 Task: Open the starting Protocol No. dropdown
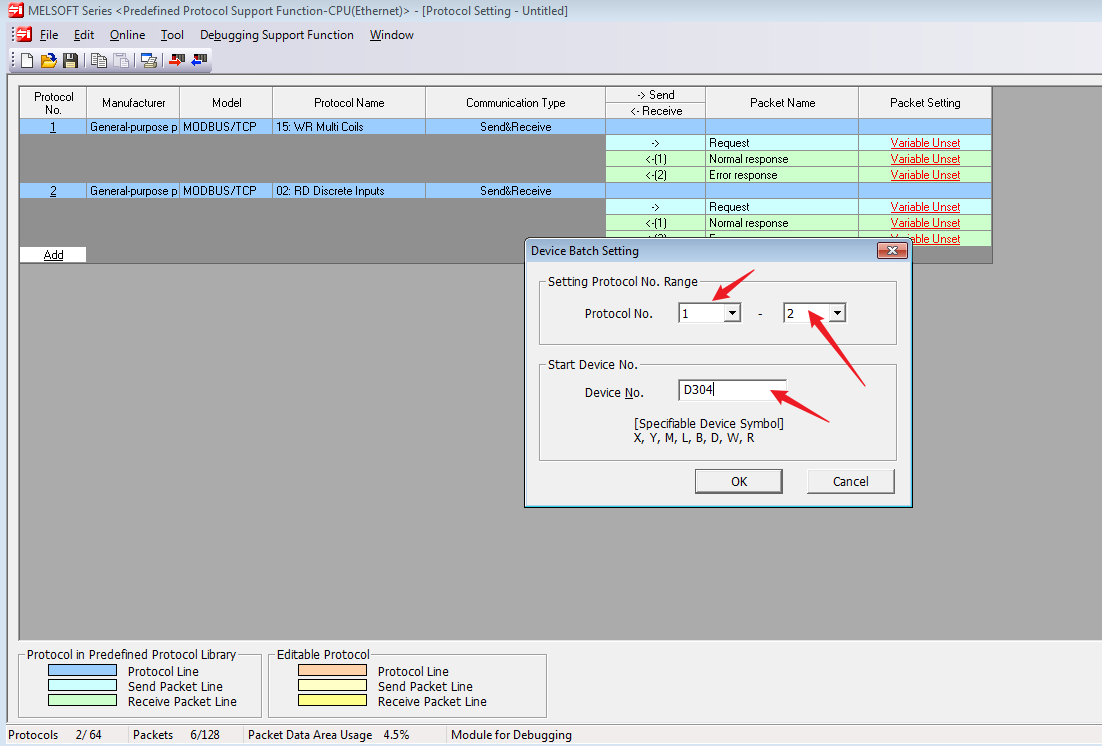(x=732, y=314)
